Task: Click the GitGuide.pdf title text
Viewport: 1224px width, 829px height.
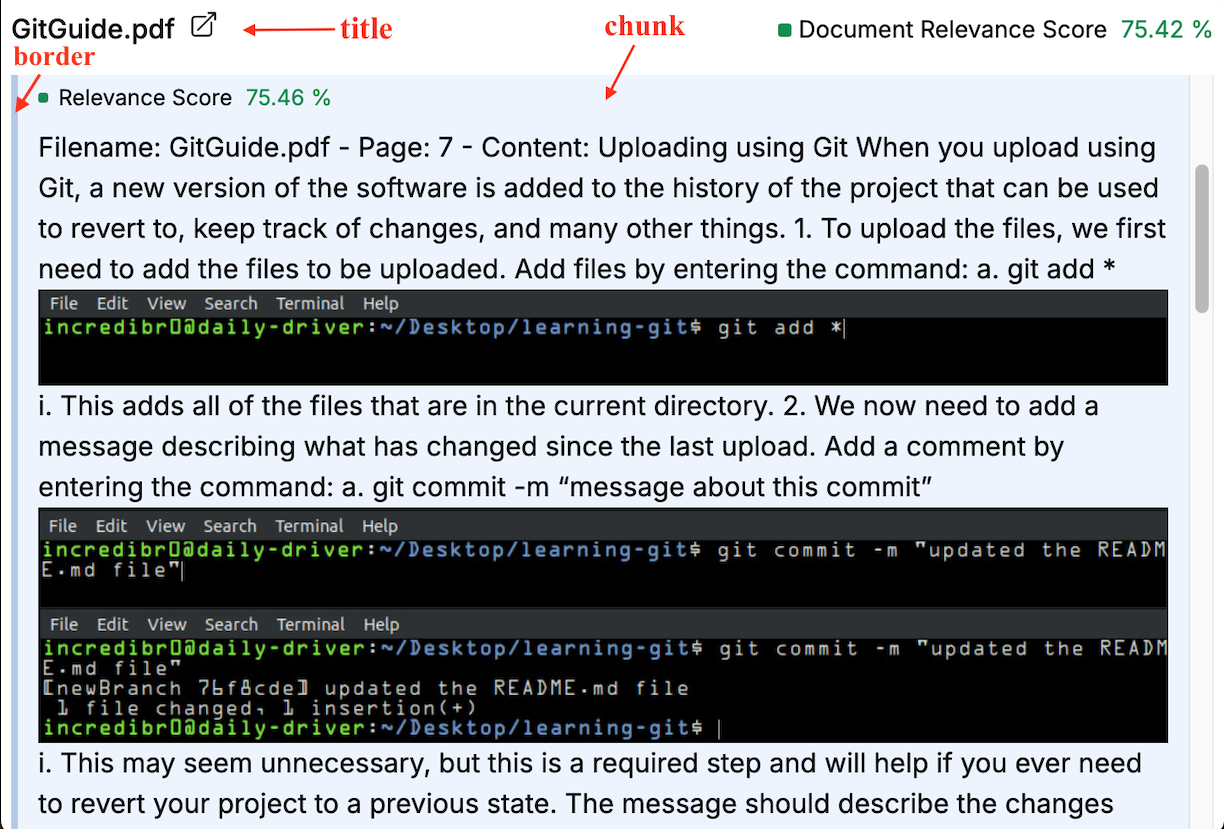Action: click(94, 29)
